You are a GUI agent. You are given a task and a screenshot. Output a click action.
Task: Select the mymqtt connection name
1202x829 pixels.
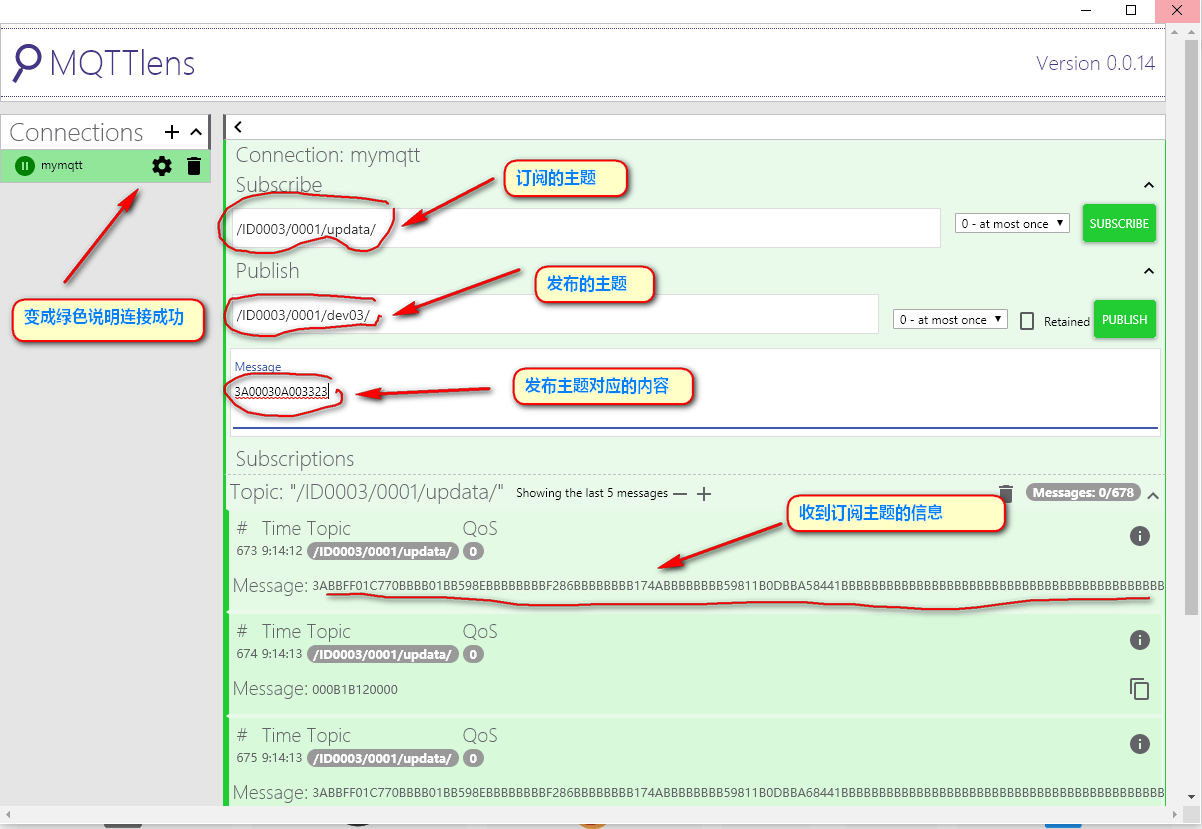point(62,165)
